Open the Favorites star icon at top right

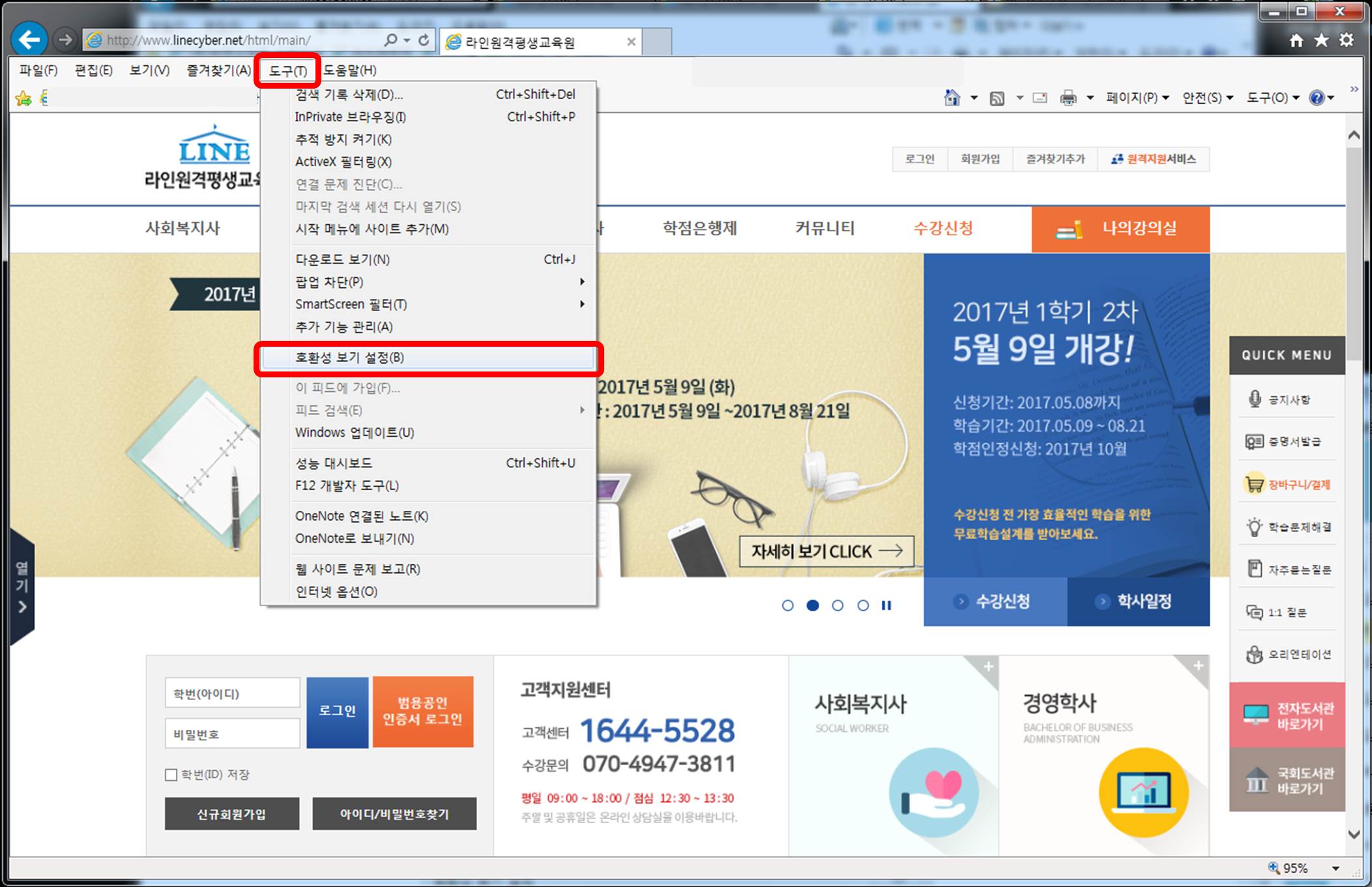click(x=1321, y=40)
